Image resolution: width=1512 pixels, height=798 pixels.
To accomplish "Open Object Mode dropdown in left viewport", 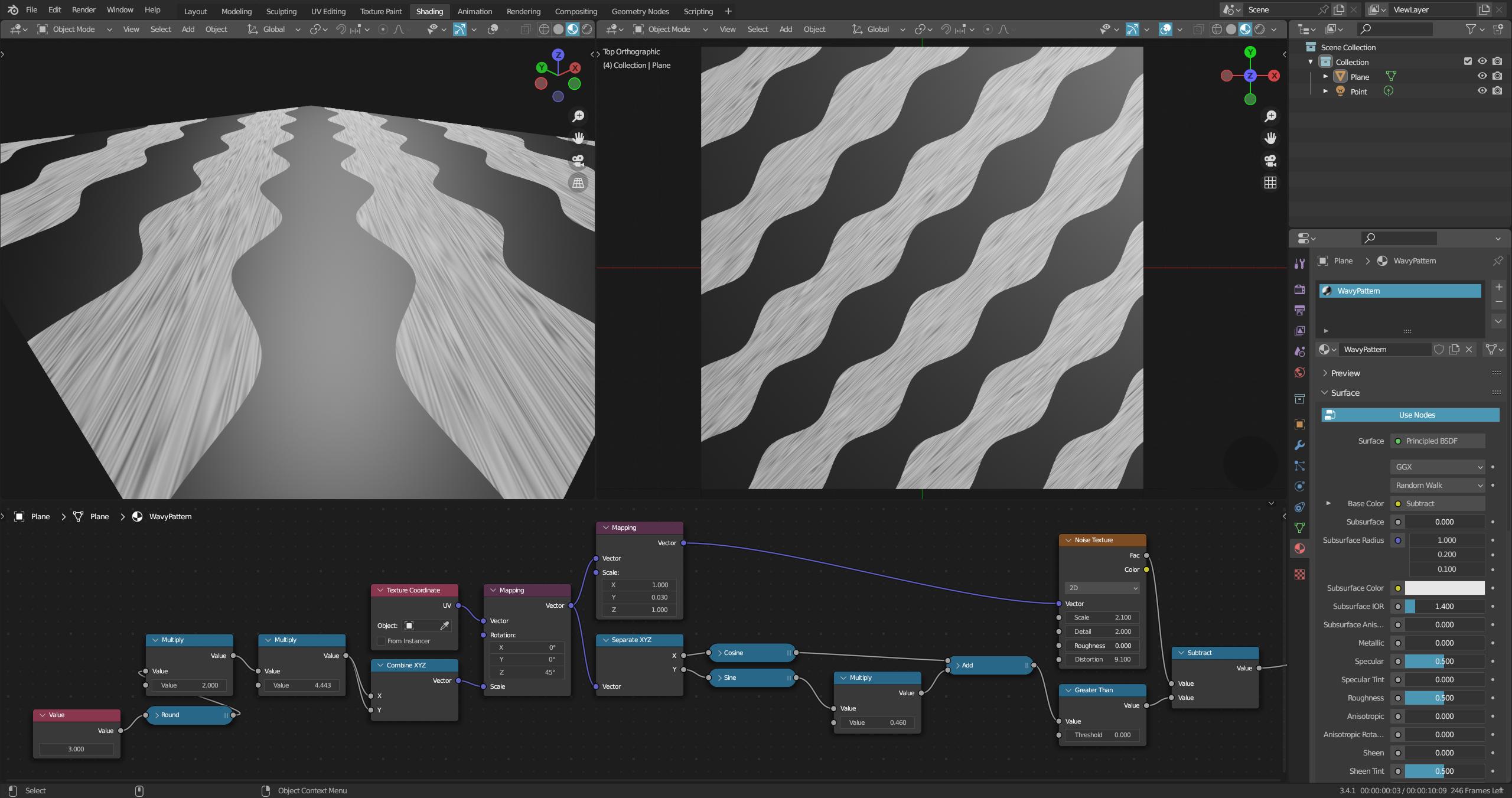I will click(74, 29).
